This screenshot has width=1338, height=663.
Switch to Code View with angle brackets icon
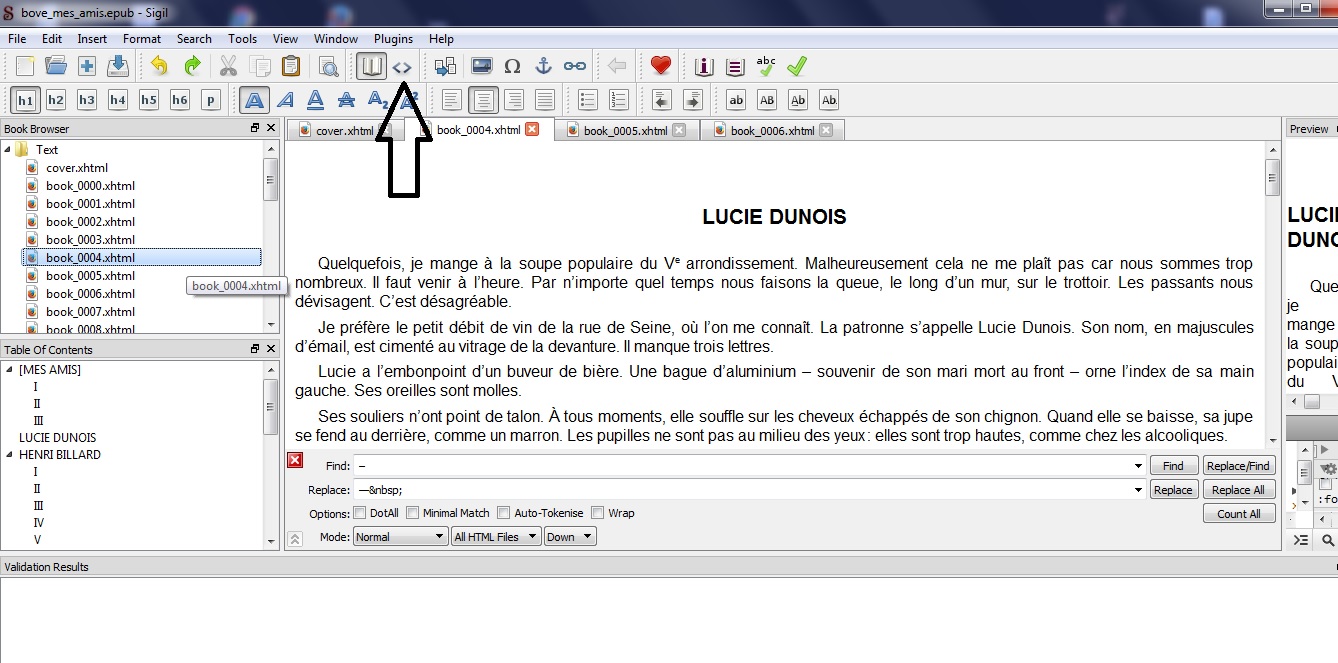pyautogui.click(x=402, y=67)
